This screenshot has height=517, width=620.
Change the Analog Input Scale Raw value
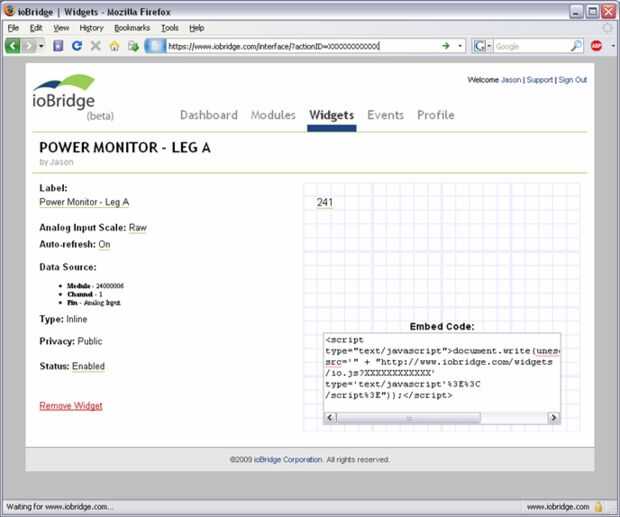pyautogui.click(x=138, y=228)
